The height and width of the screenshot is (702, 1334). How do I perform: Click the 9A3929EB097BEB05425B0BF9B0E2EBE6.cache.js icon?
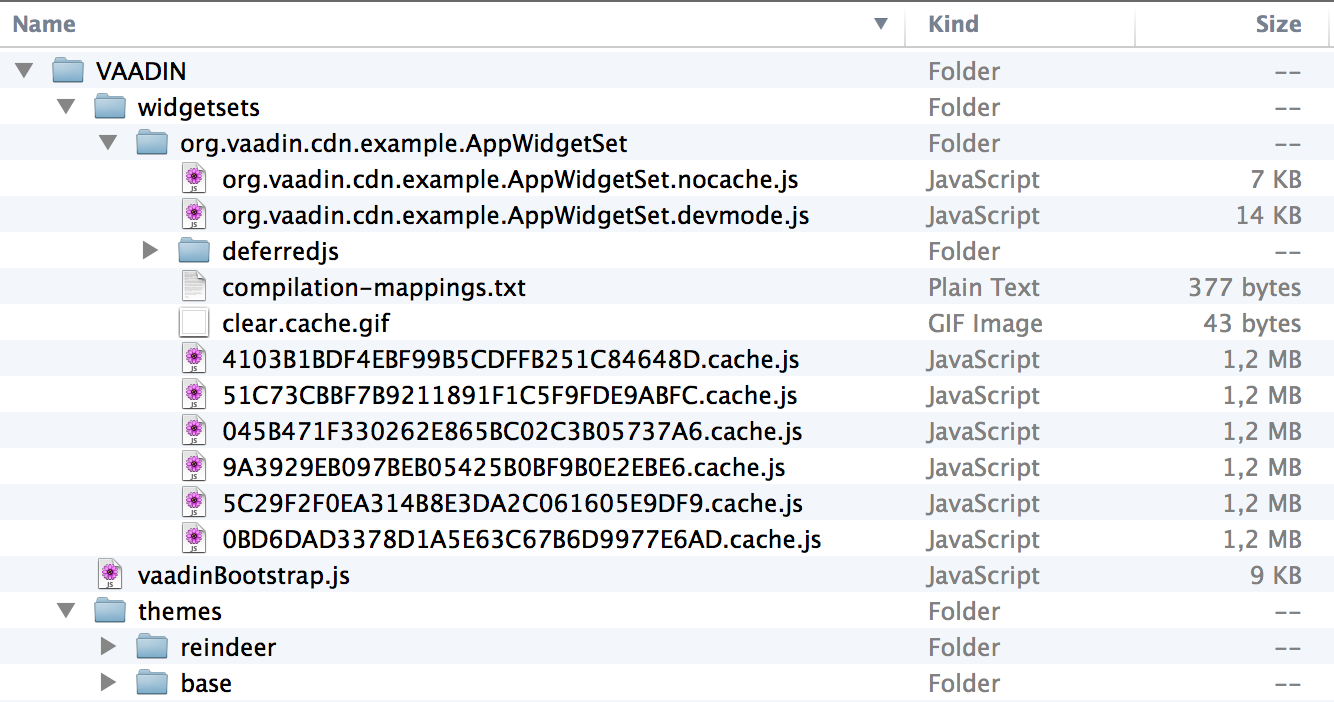click(x=194, y=467)
